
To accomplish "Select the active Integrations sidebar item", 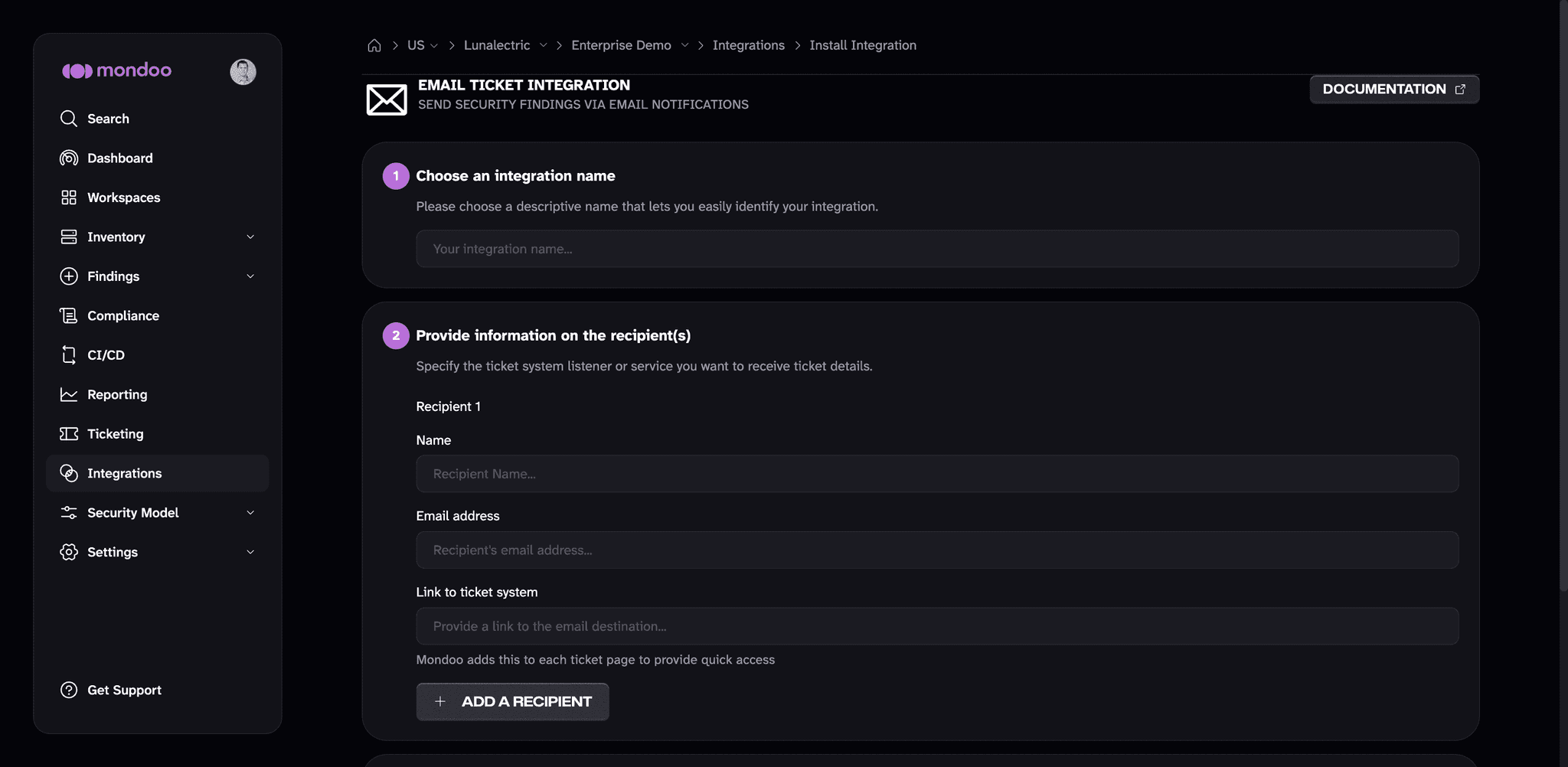I will tap(157, 473).
